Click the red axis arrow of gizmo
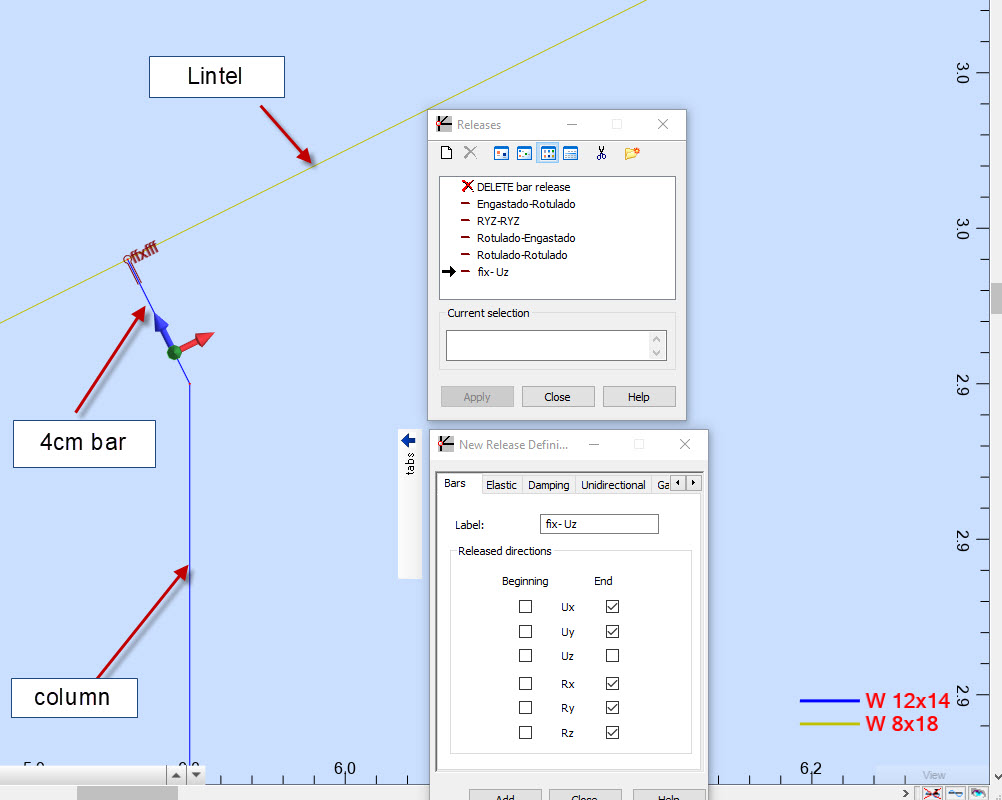This screenshot has height=800, width=1002. (x=203, y=339)
